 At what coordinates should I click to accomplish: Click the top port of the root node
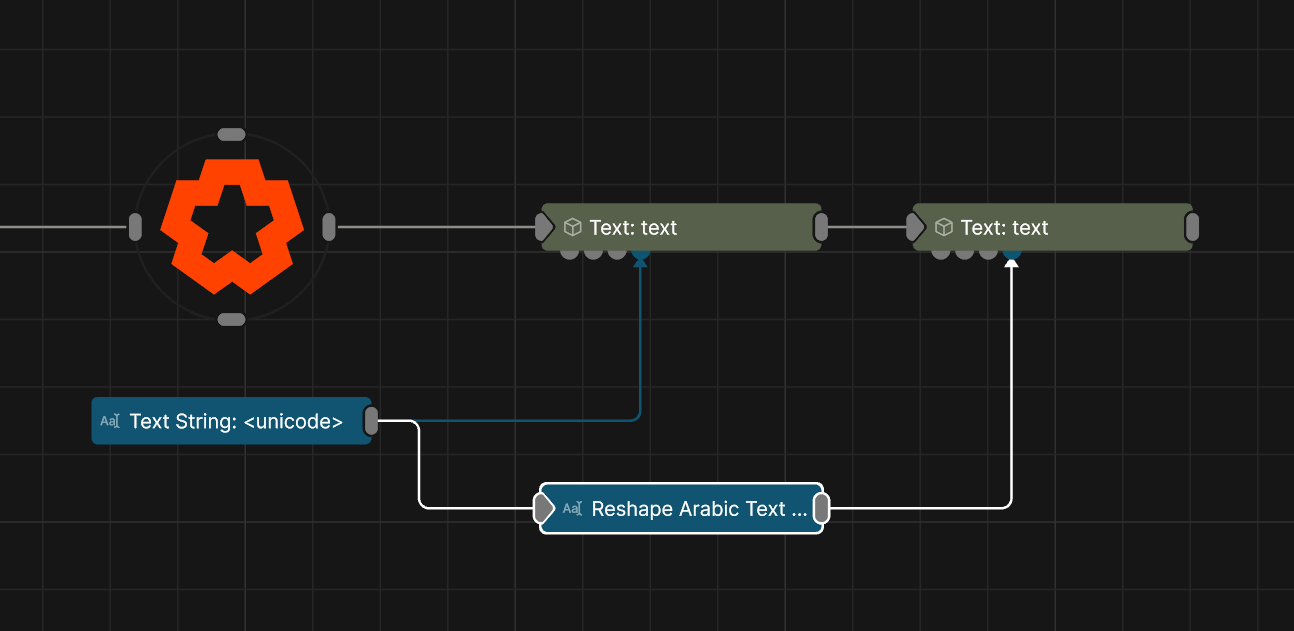(231, 135)
